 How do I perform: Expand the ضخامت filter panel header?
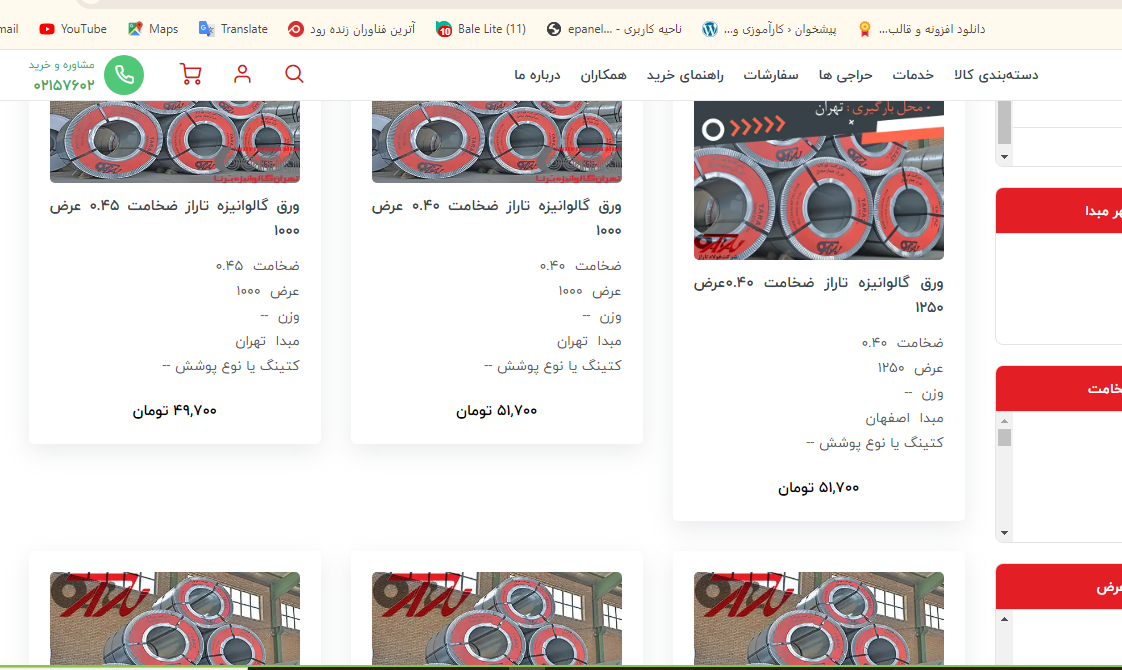[1058, 389]
